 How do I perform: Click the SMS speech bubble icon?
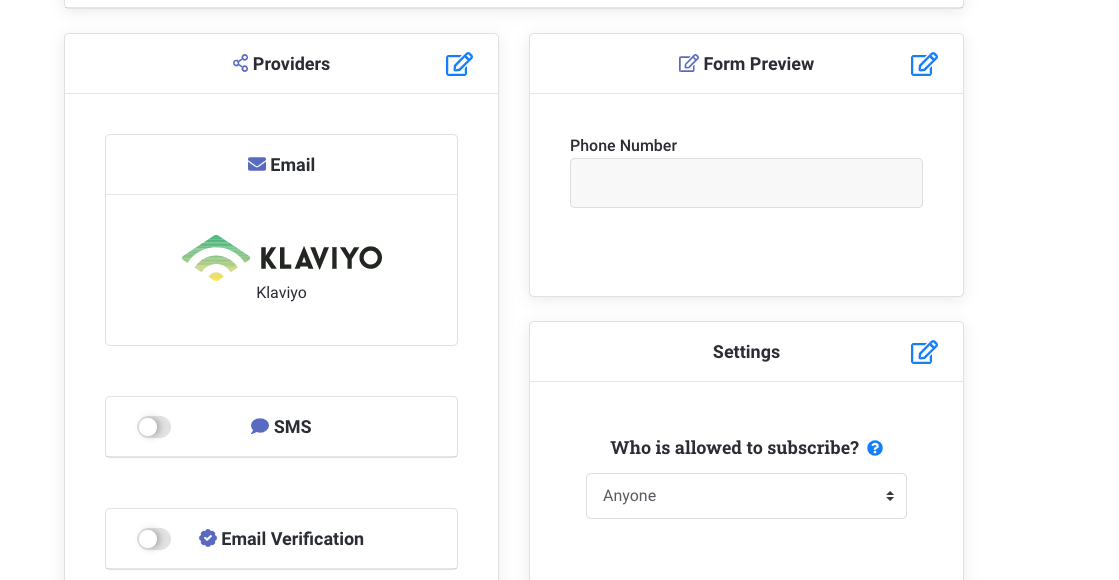coord(260,427)
